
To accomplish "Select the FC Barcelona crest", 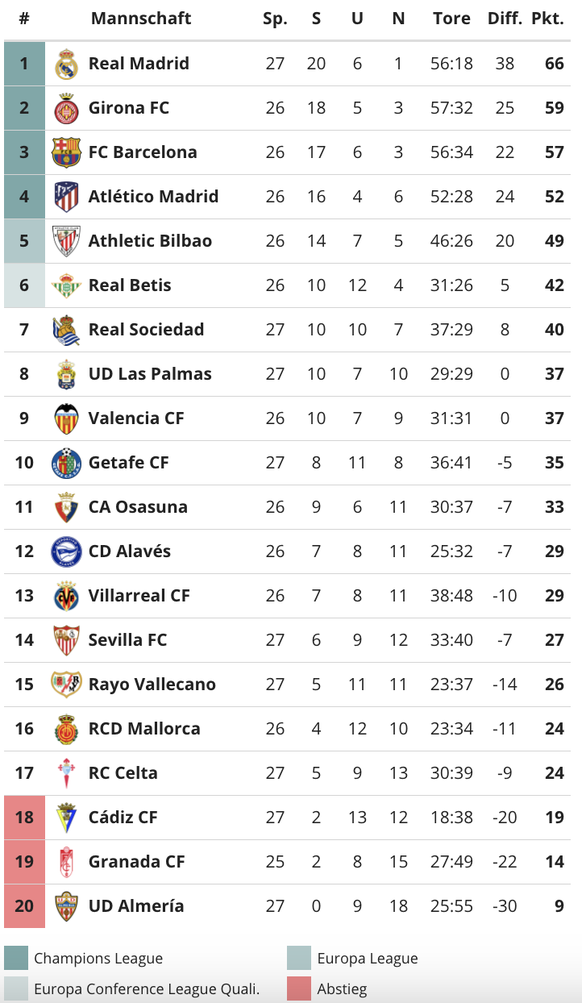I will pyautogui.click(x=66, y=152).
